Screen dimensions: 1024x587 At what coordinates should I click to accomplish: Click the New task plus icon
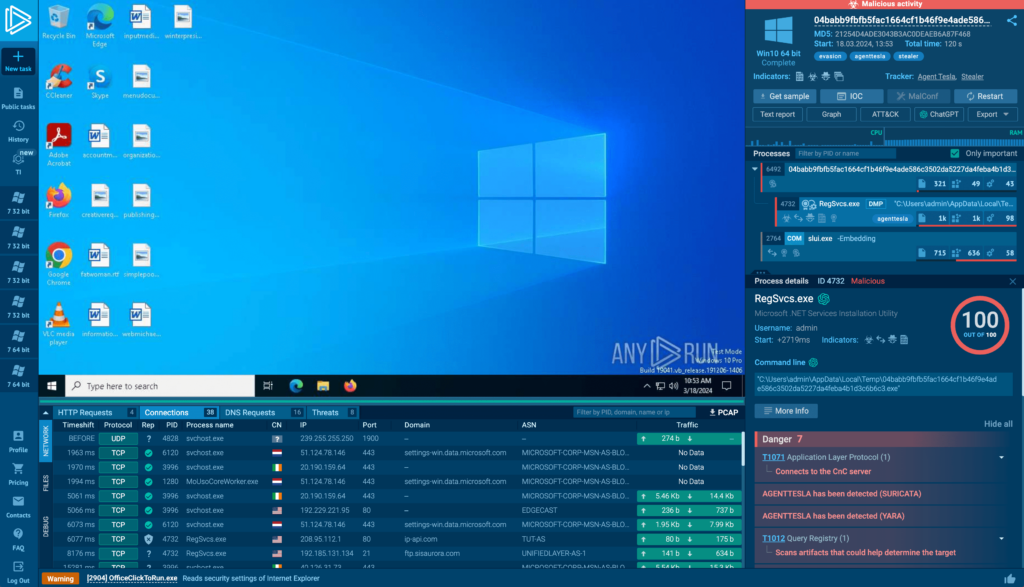pos(18,56)
